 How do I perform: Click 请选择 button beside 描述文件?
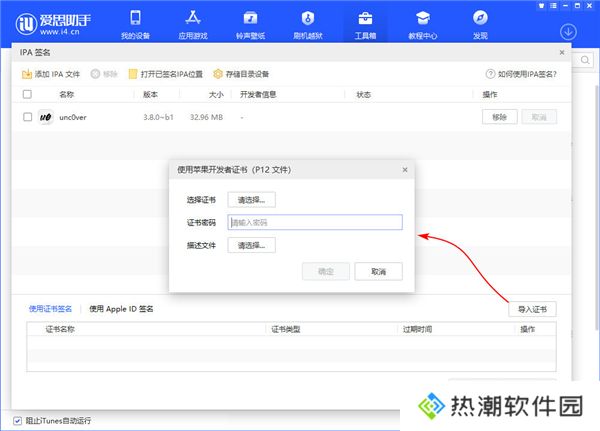[x=251, y=244]
